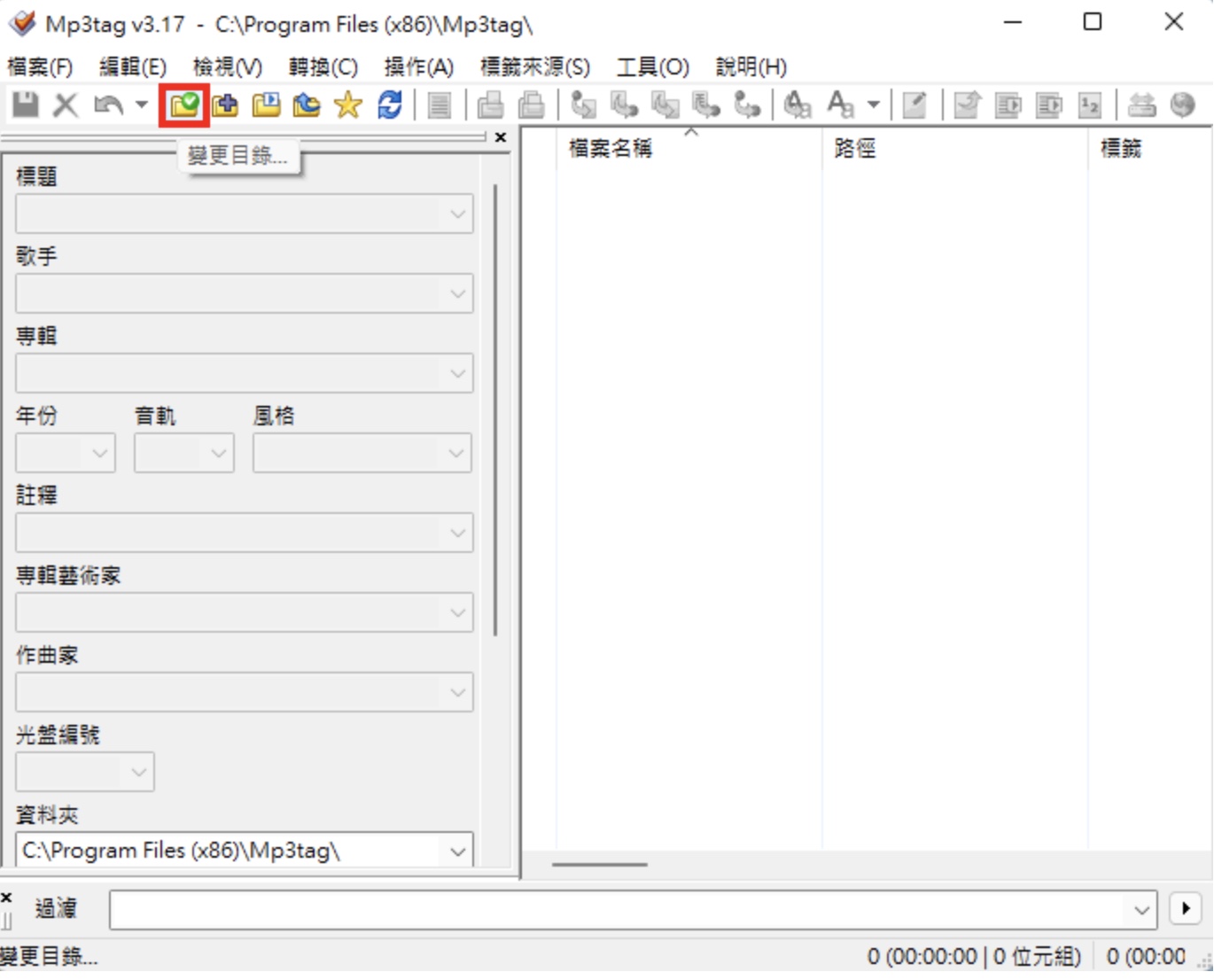Open the 標籤來源(S) menu
Screen dimensions: 1214x980
tap(535, 66)
